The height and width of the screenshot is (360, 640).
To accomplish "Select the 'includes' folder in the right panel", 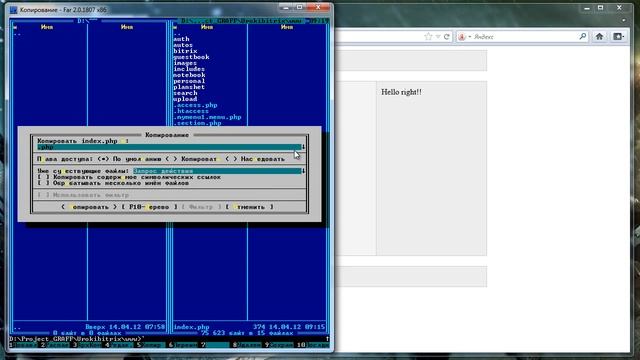I will click(x=189, y=69).
